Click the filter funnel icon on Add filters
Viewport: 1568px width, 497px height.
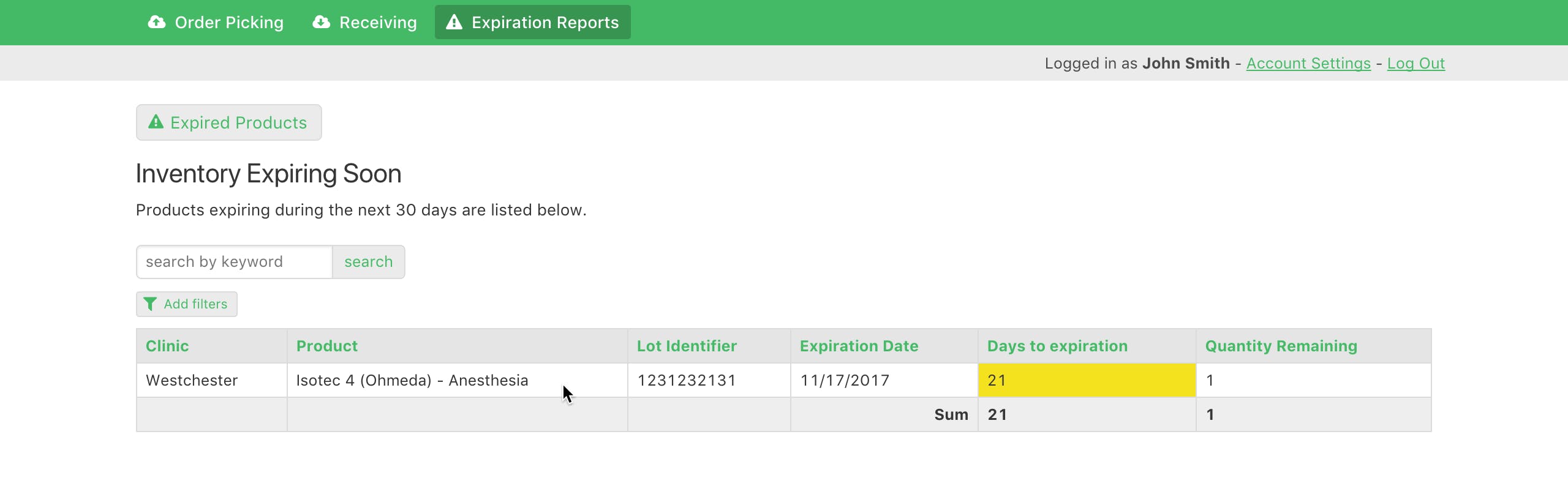(x=150, y=304)
